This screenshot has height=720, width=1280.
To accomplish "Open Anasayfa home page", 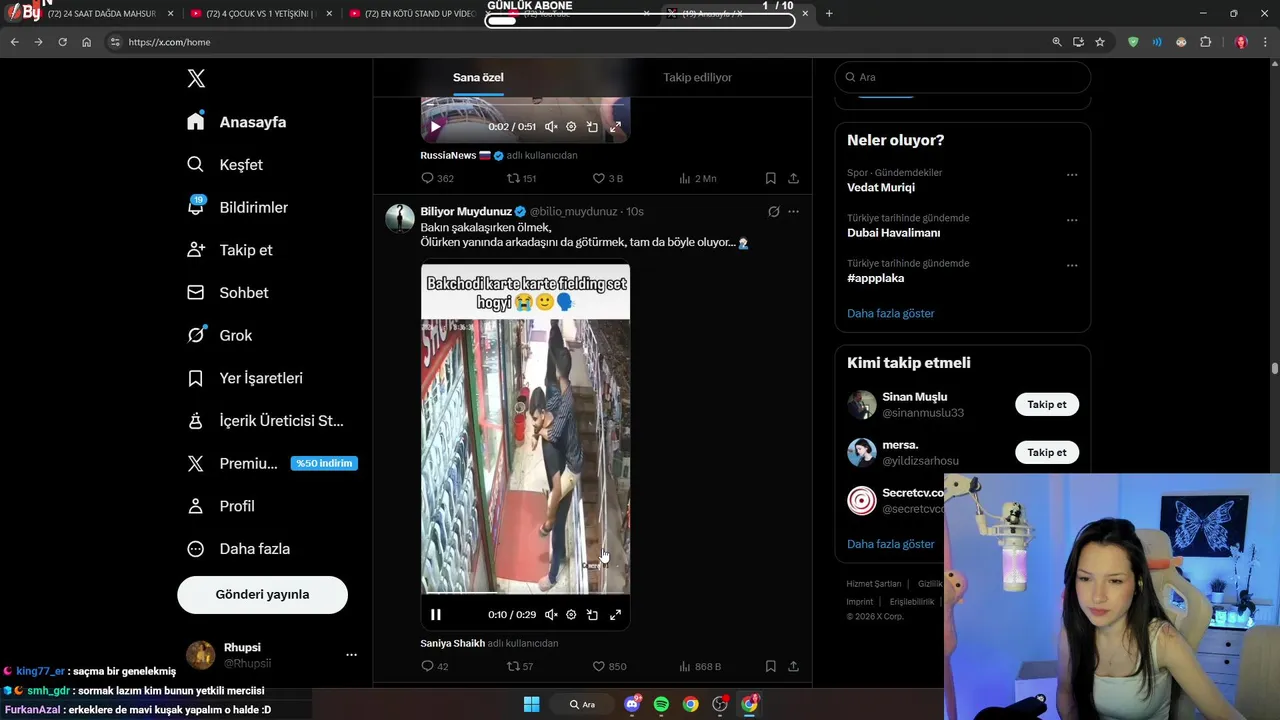I will coord(237,122).
